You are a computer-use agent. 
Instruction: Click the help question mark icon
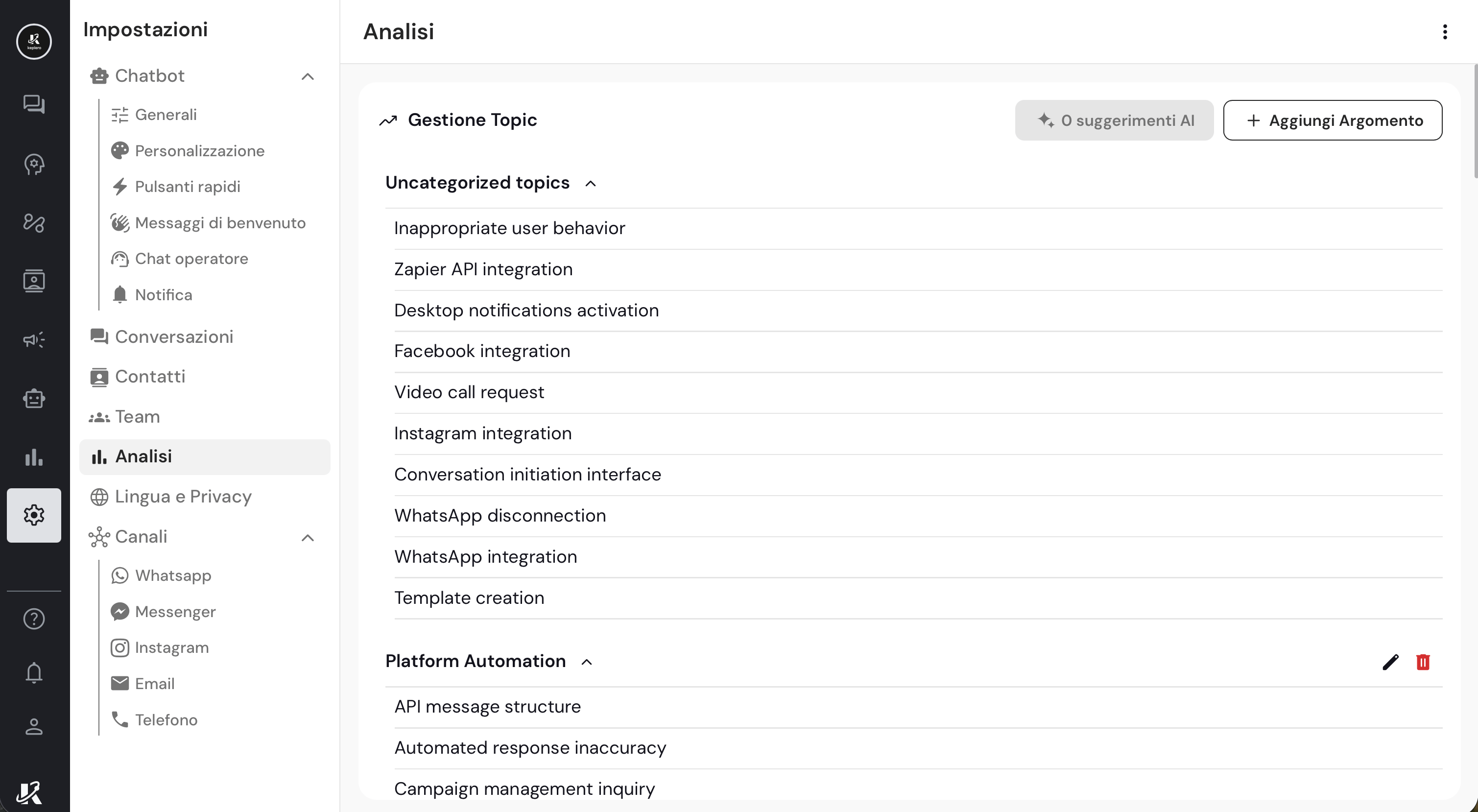(x=34, y=619)
